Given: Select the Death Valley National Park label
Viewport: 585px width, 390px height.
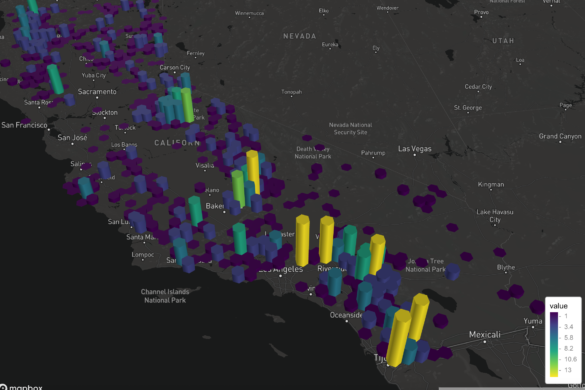Looking at the screenshot, I should pyautogui.click(x=313, y=153).
